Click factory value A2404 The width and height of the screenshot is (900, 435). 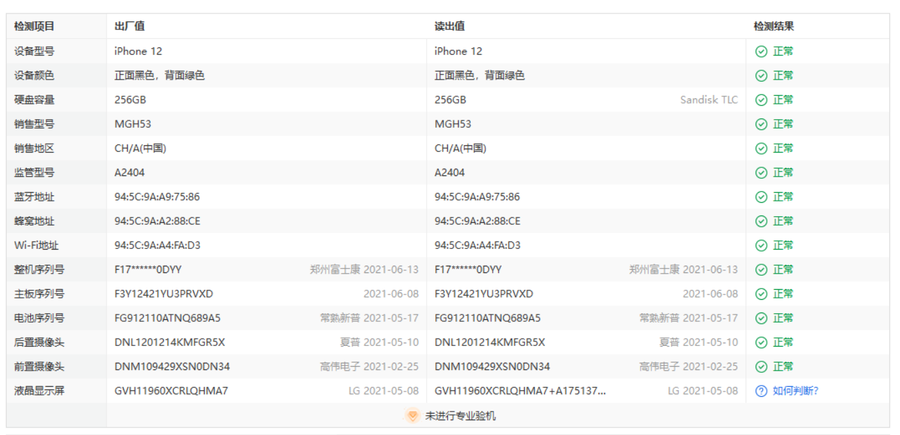click(130, 172)
